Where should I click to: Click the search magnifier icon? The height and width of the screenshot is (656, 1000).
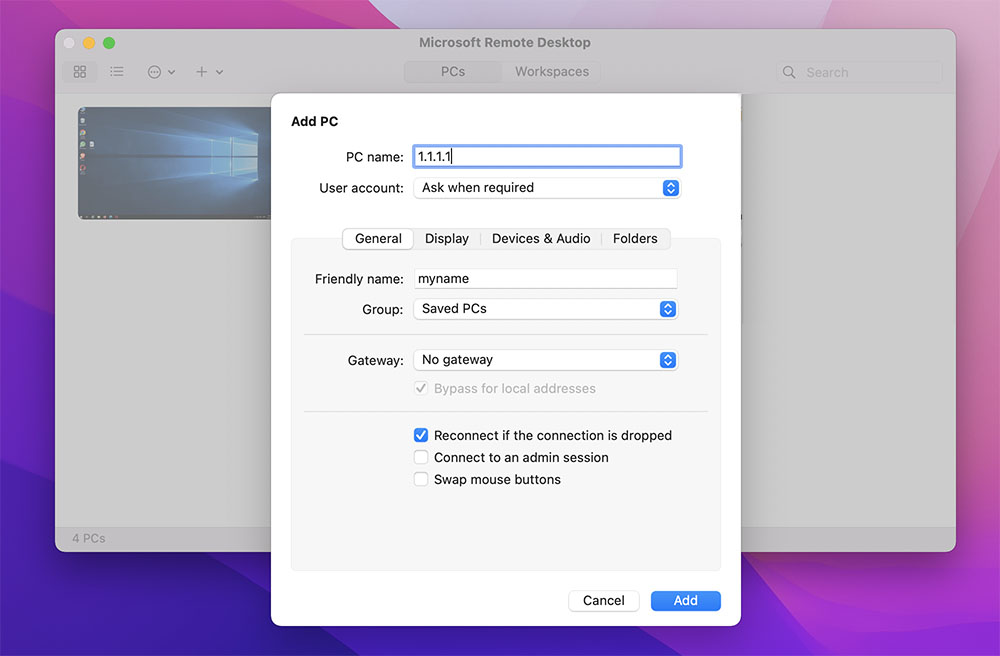click(x=789, y=72)
